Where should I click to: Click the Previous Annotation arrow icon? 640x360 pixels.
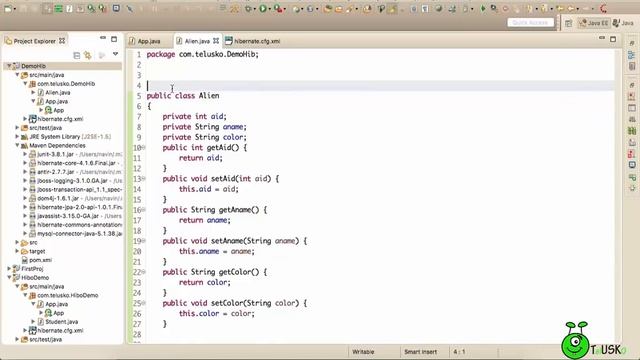point(544,9)
